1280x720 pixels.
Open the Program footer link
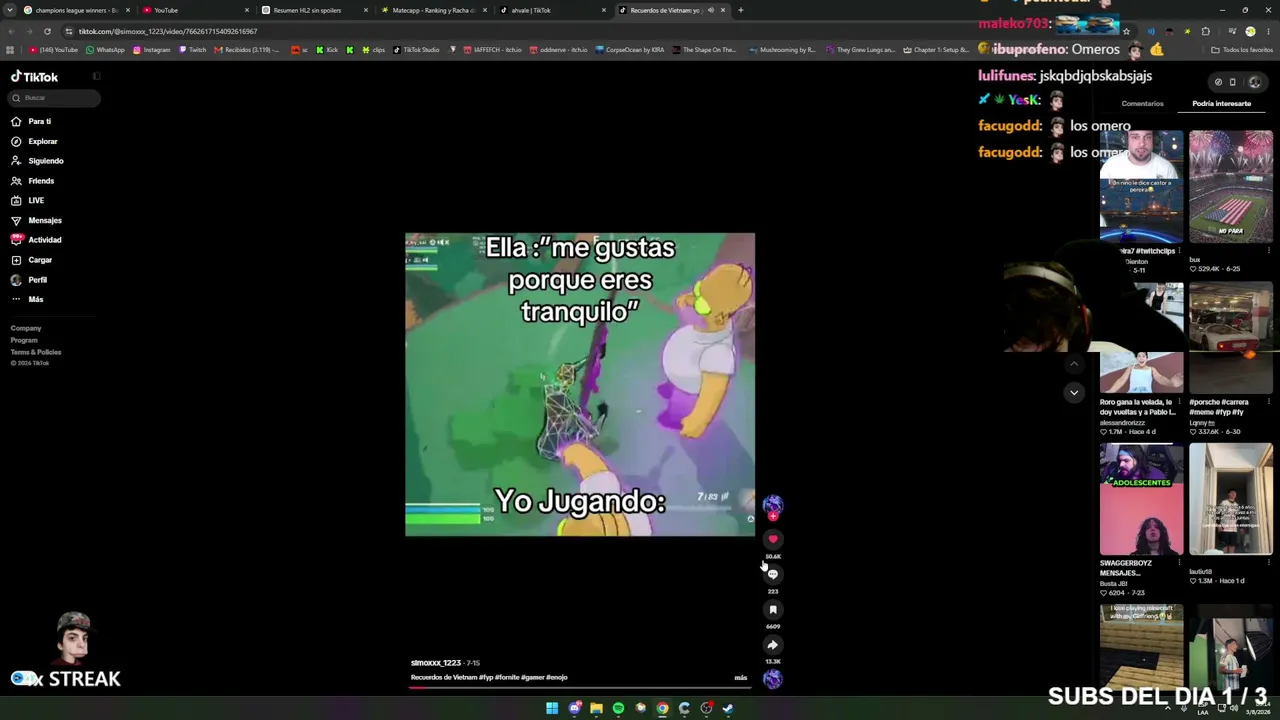(24, 340)
